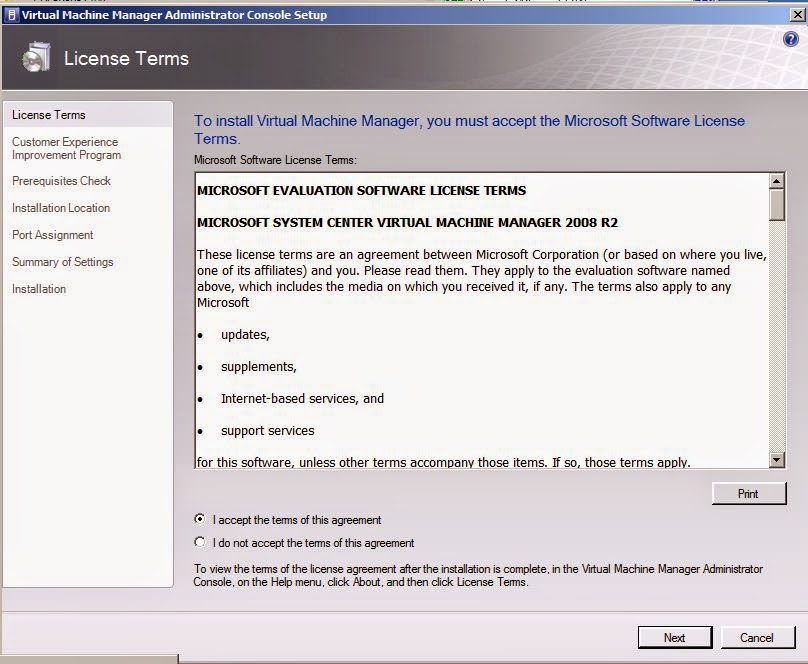Click the blue 'To install Virtual Machine Manager' instruction text

click(x=469, y=130)
